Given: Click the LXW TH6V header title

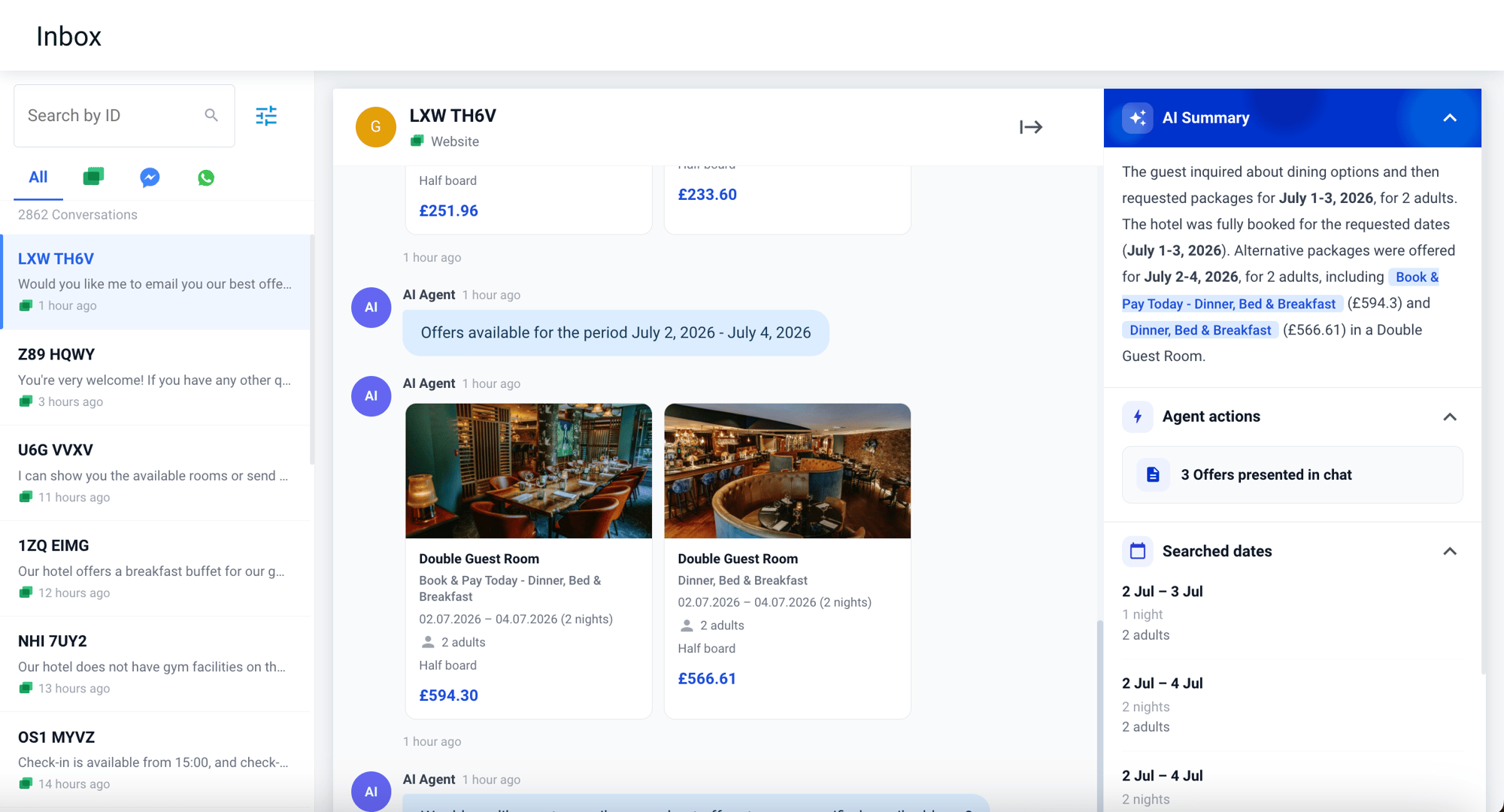Looking at the screenshot, I should (x=453, y=116).
